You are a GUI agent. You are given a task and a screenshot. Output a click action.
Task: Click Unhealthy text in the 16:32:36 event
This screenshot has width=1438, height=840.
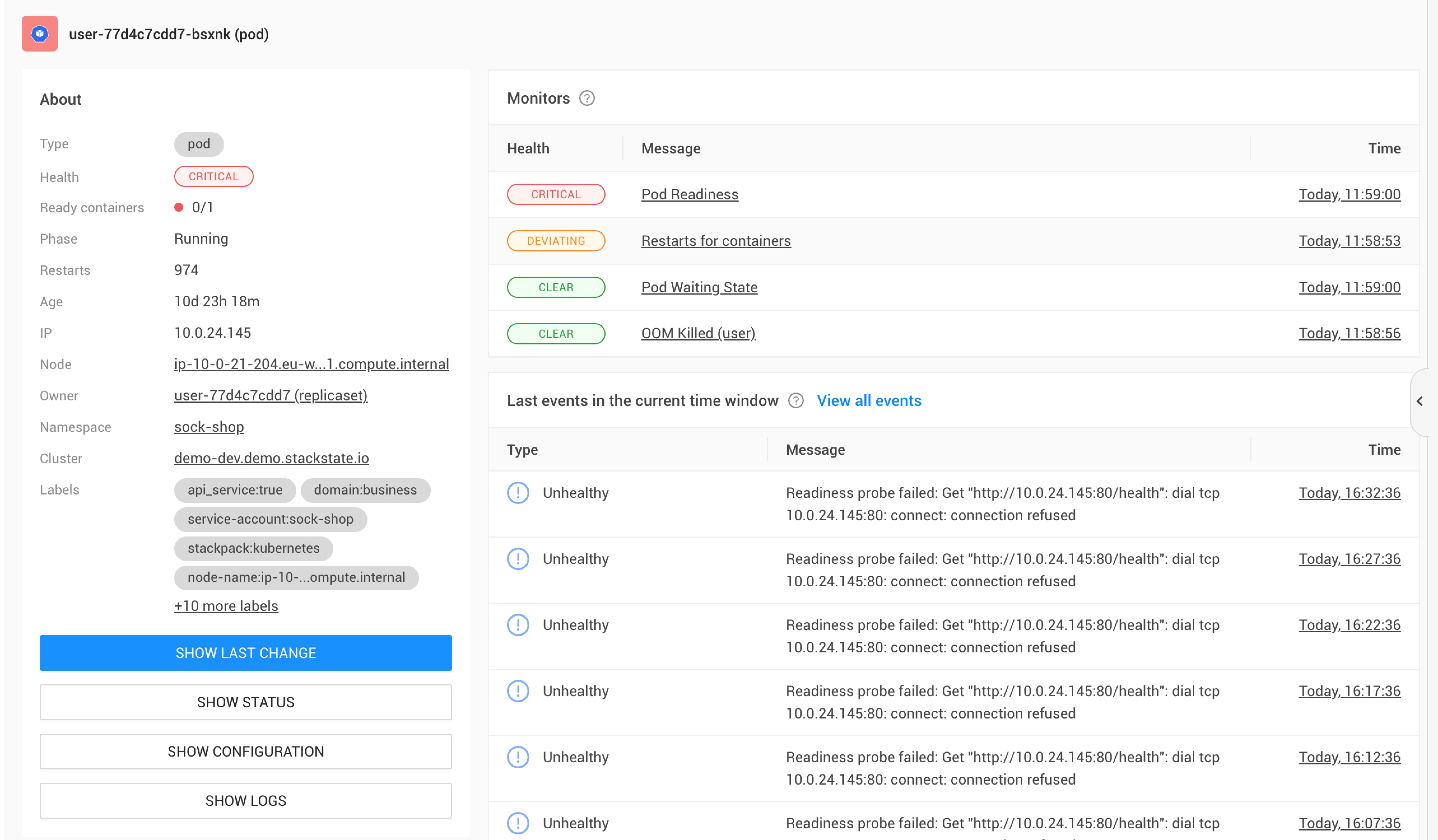(576, 493)
